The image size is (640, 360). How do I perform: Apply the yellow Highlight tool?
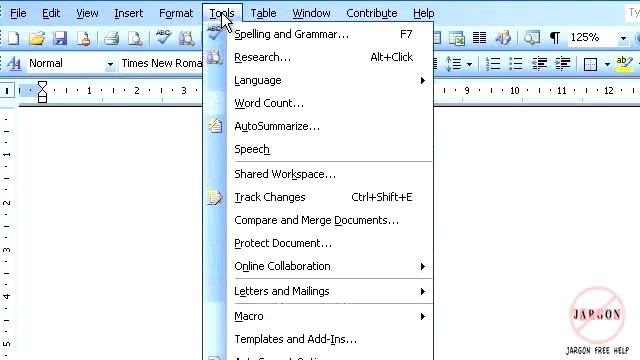click(624, 64)
